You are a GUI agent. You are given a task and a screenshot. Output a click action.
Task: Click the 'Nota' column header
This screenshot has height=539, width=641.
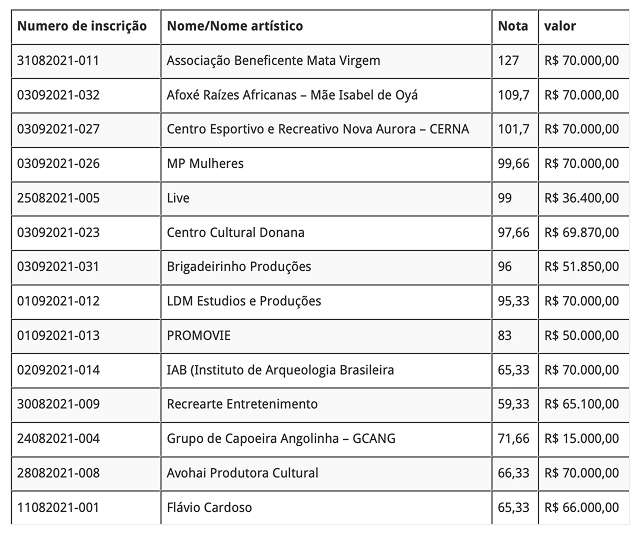pyautogui.click(x=513, y=26)
